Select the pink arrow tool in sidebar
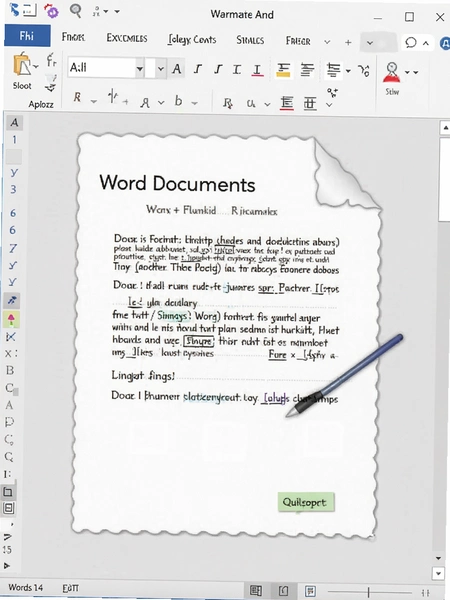 click(x=11, y=319)
